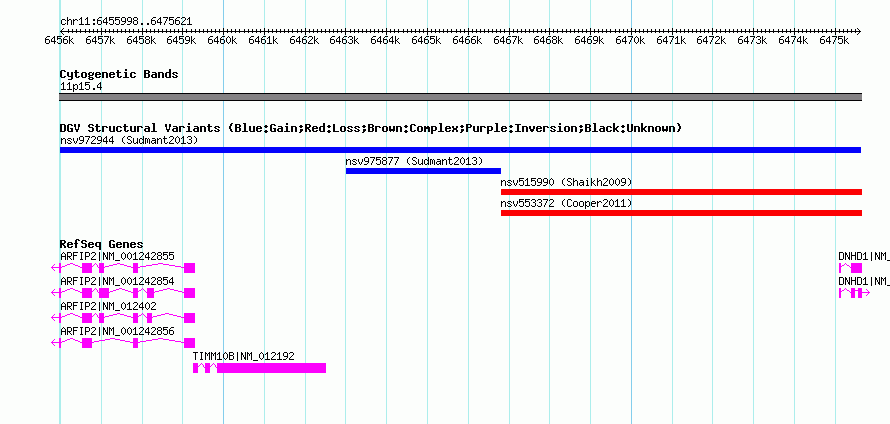Select the ARFIP2 NM_012402 gene model glyph
The height and width of the screenshot is (424, 890).
pyautogui.click(x=123, y=318)
